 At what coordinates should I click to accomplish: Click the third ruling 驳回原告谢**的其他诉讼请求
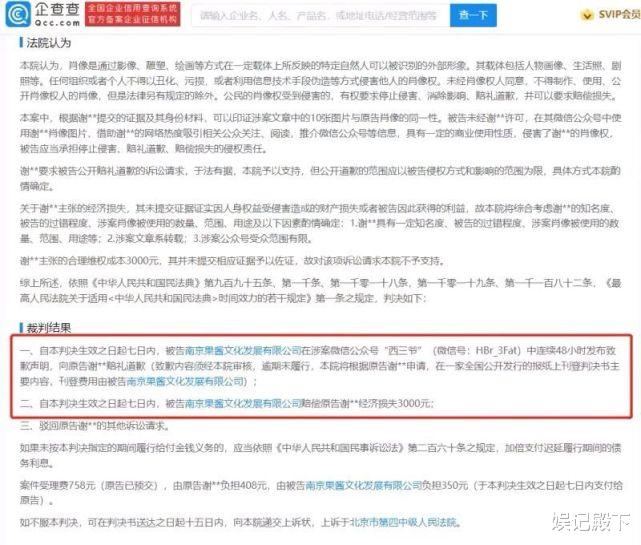95,426
